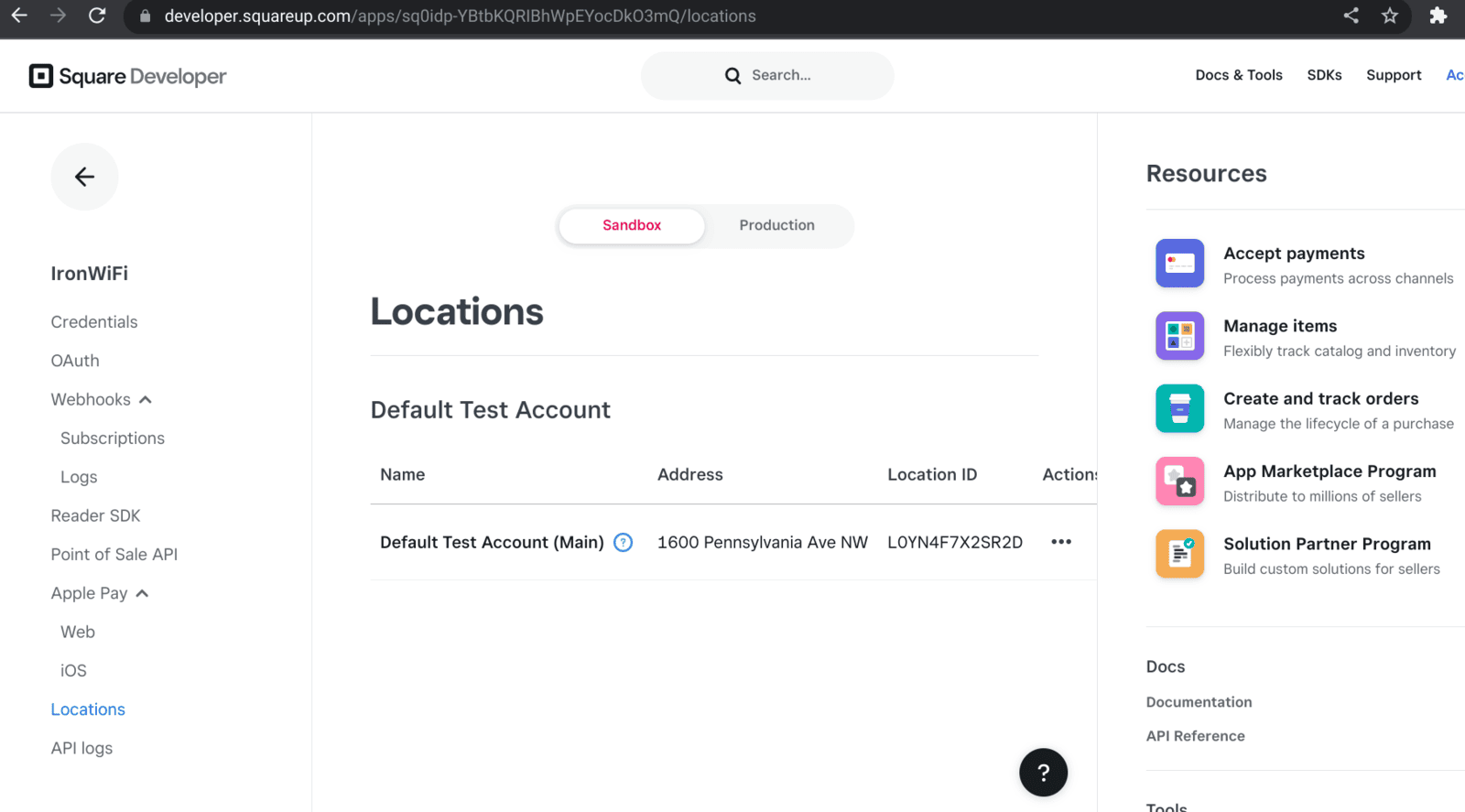Open the API Reference link
Screen dimensions: 1465x812
pos(1195,736)
